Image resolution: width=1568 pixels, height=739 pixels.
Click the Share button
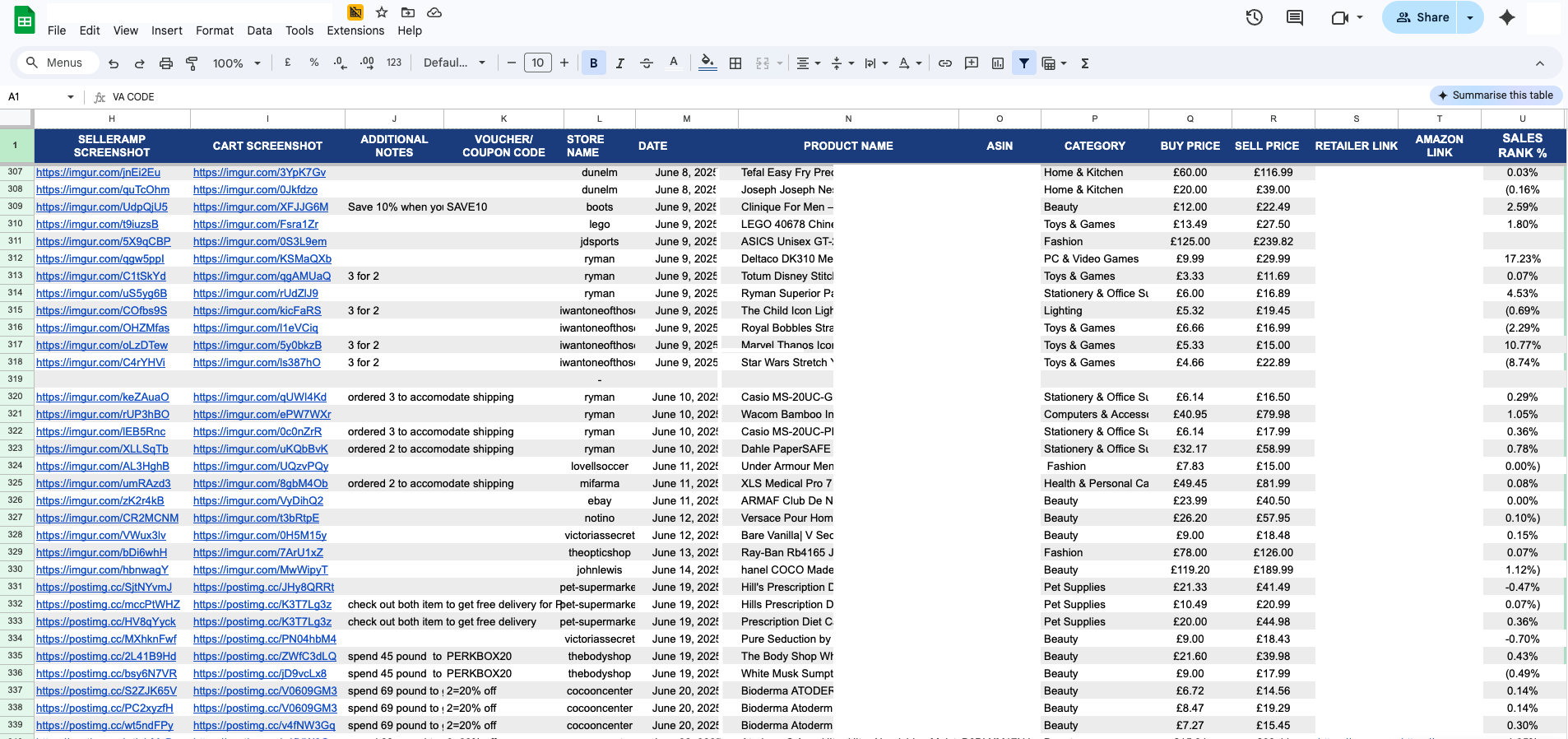[x=1421, y=17]
